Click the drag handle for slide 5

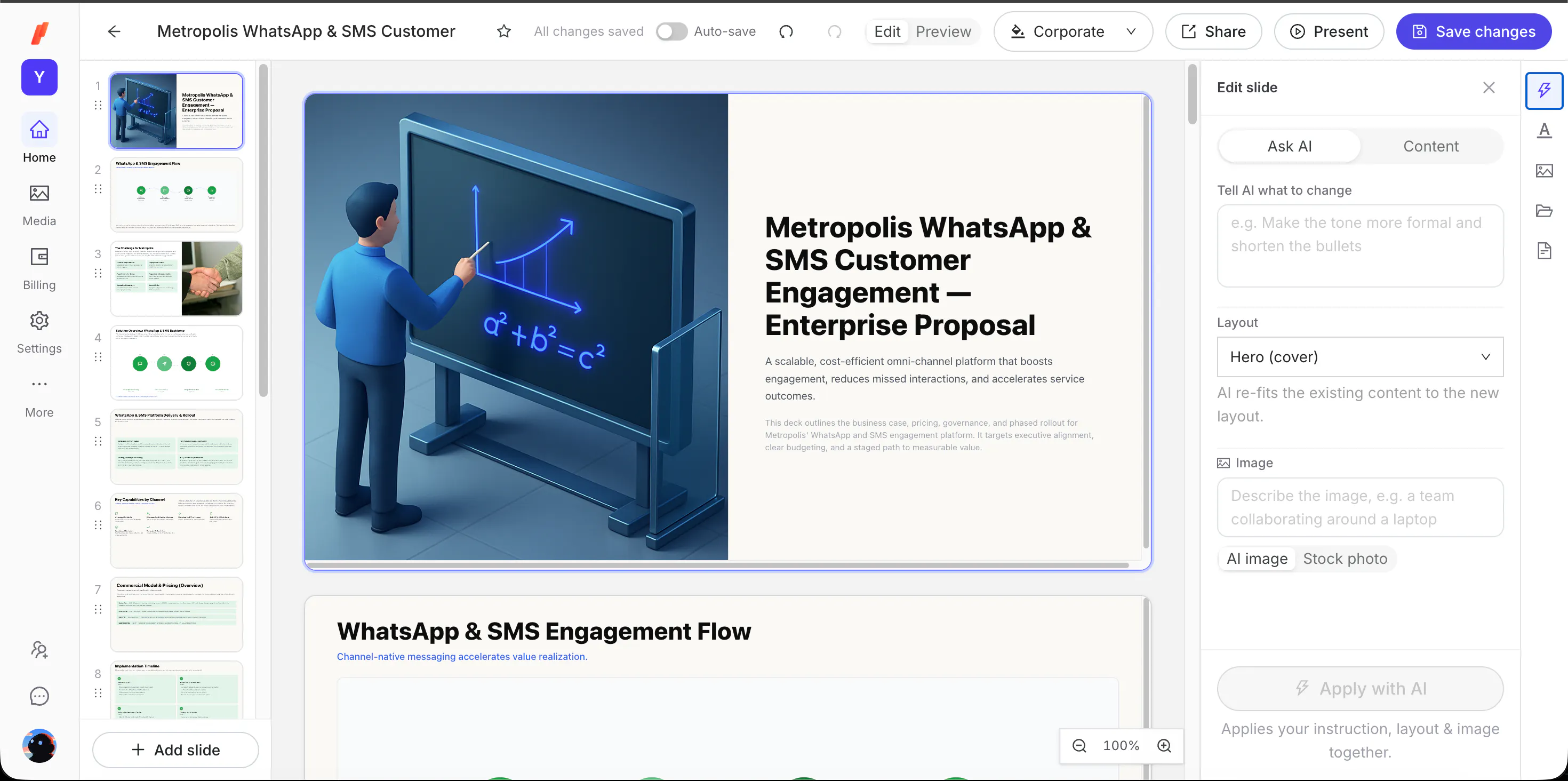pyautogui.click(x=98, y=441)
